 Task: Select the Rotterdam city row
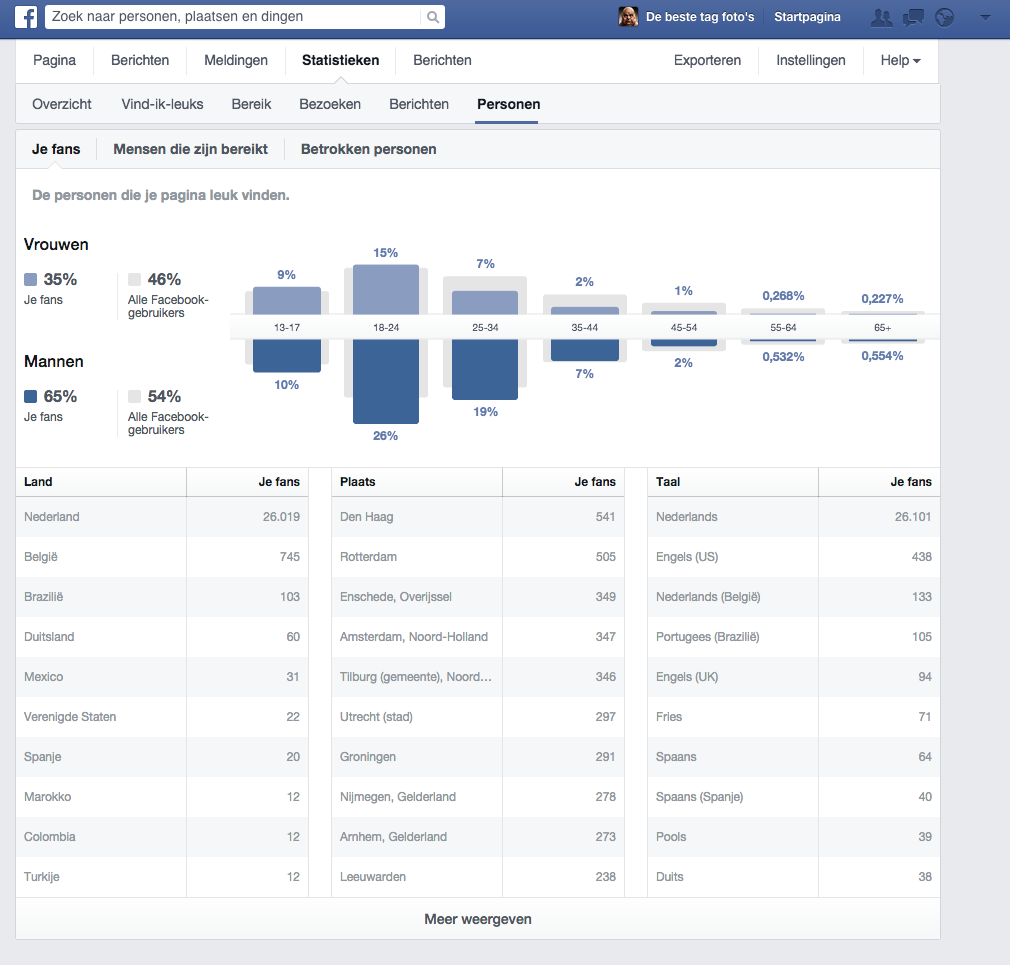[478, 557]
